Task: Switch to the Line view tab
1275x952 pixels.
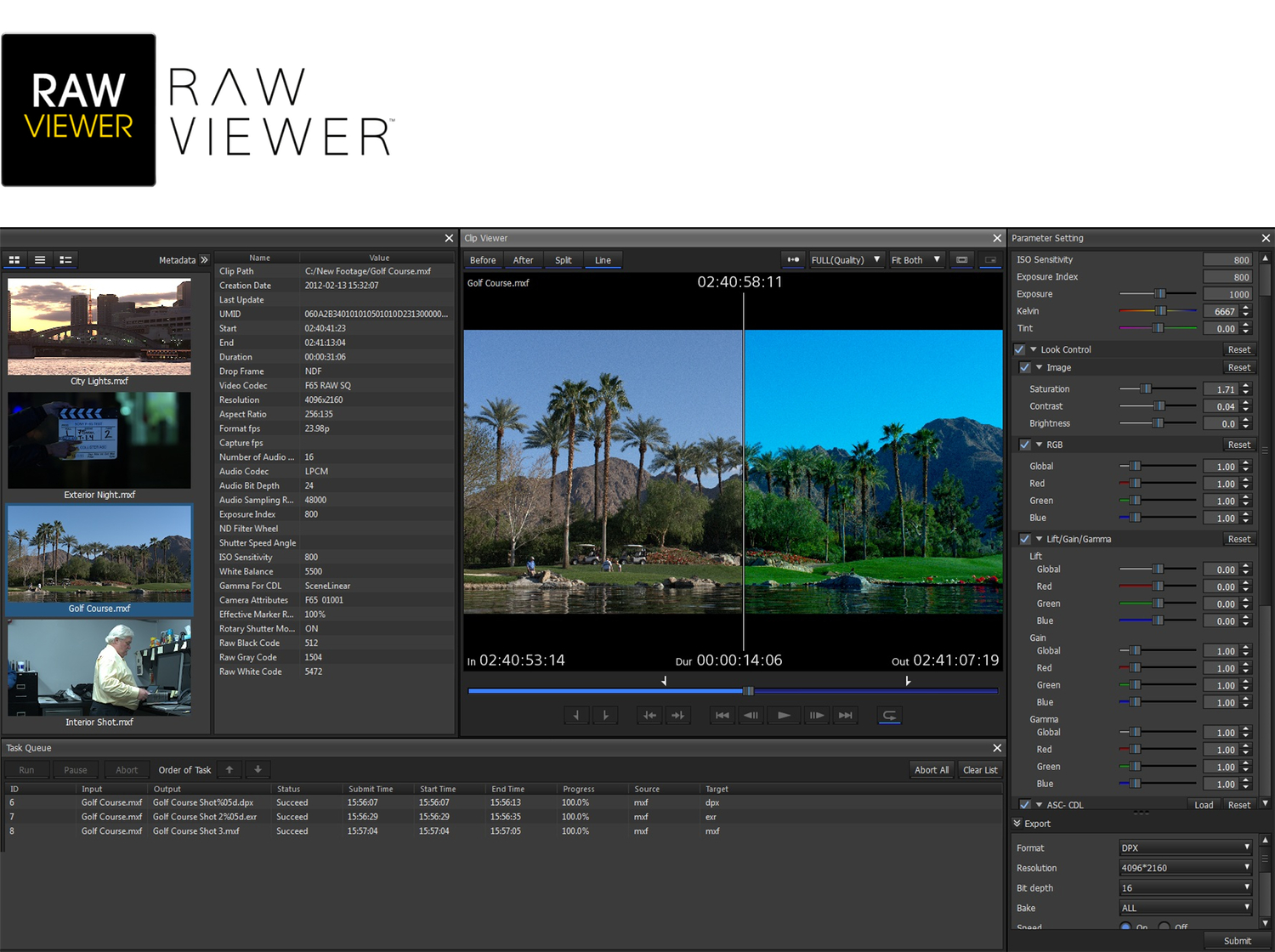Action: coord(603,260)
